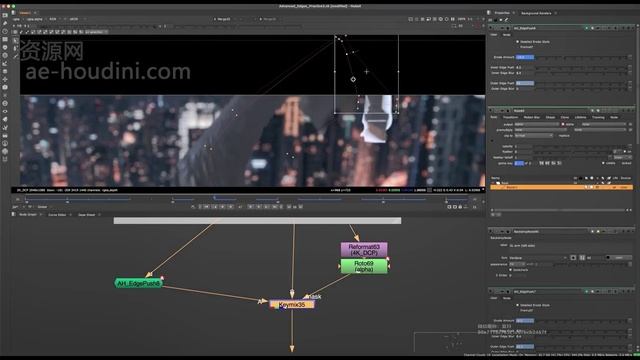This screenshot has width=640, height=360.
Task: Enable Detailed Erode Style in AH_EdgePush8 panel
Action: pyautogui.click(x=518, y=42)
